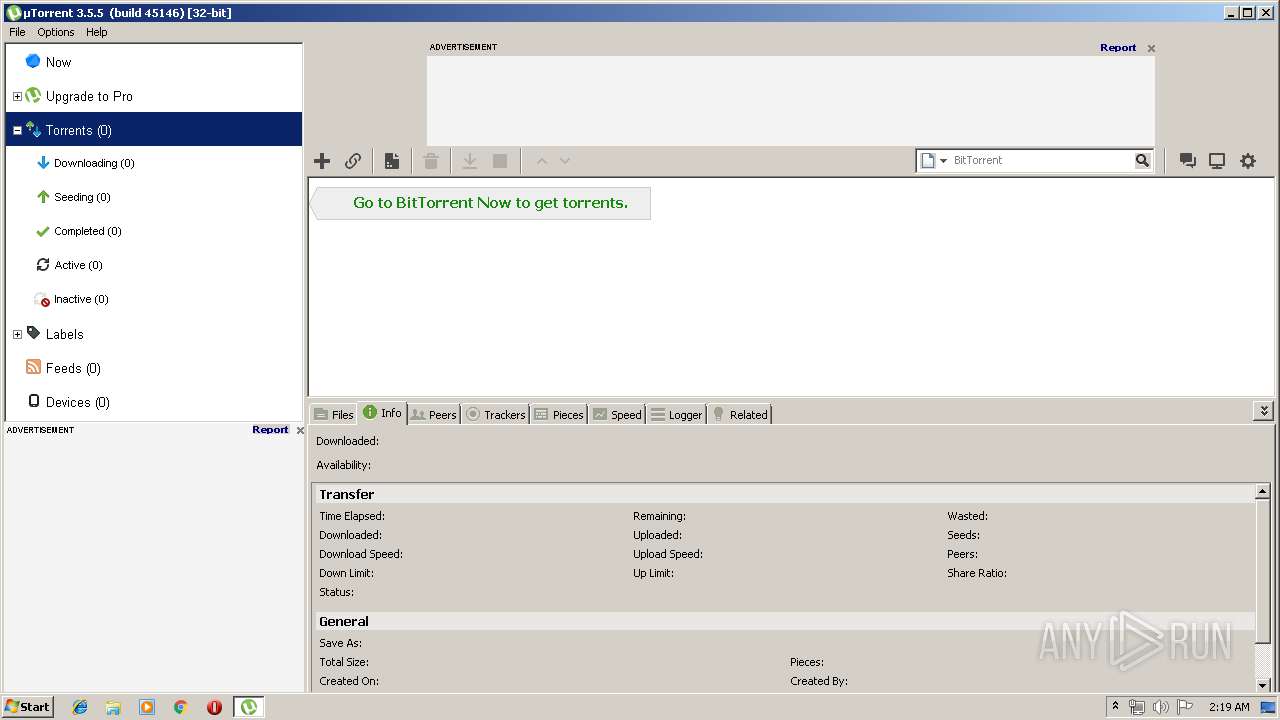Open Preferences gear icon
Screen dimensions: 1280x720
[1248, 161]
